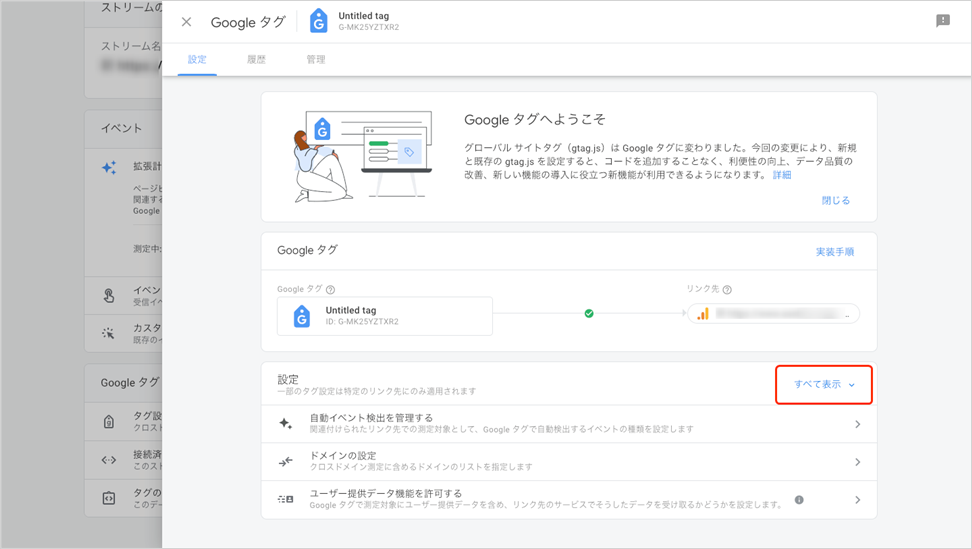Click help icon next to リンク先 label

click(727, 289)
